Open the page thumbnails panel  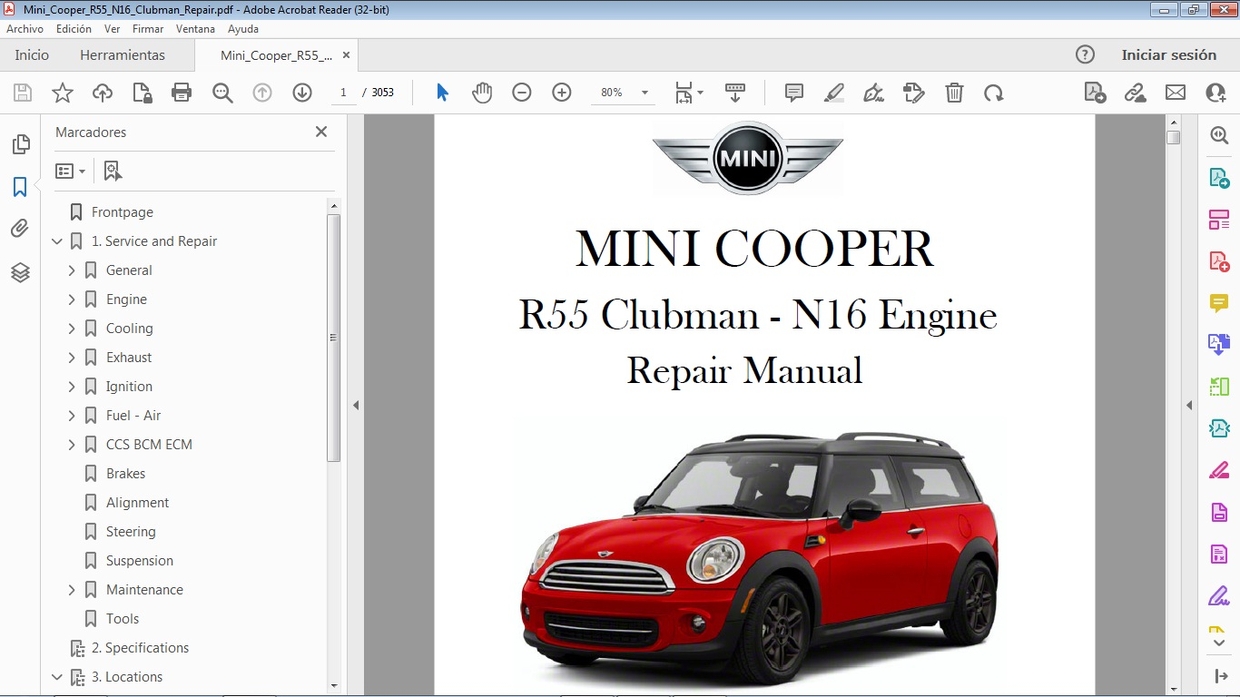coord(21,144)
